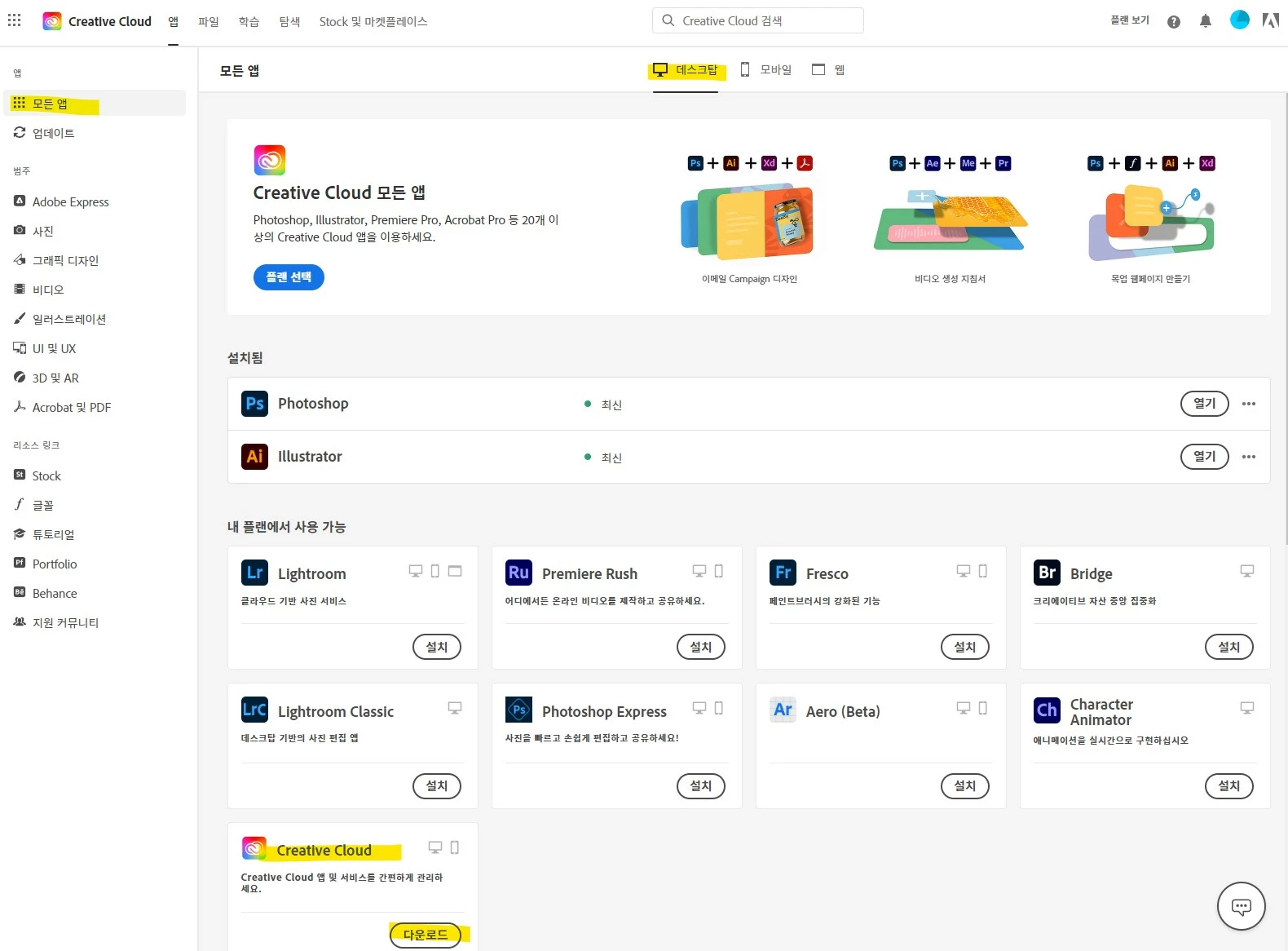This screenshot has height=951, width=1288.
Task: Click the Creative Cloud card icon
Action: pos(254,848)
